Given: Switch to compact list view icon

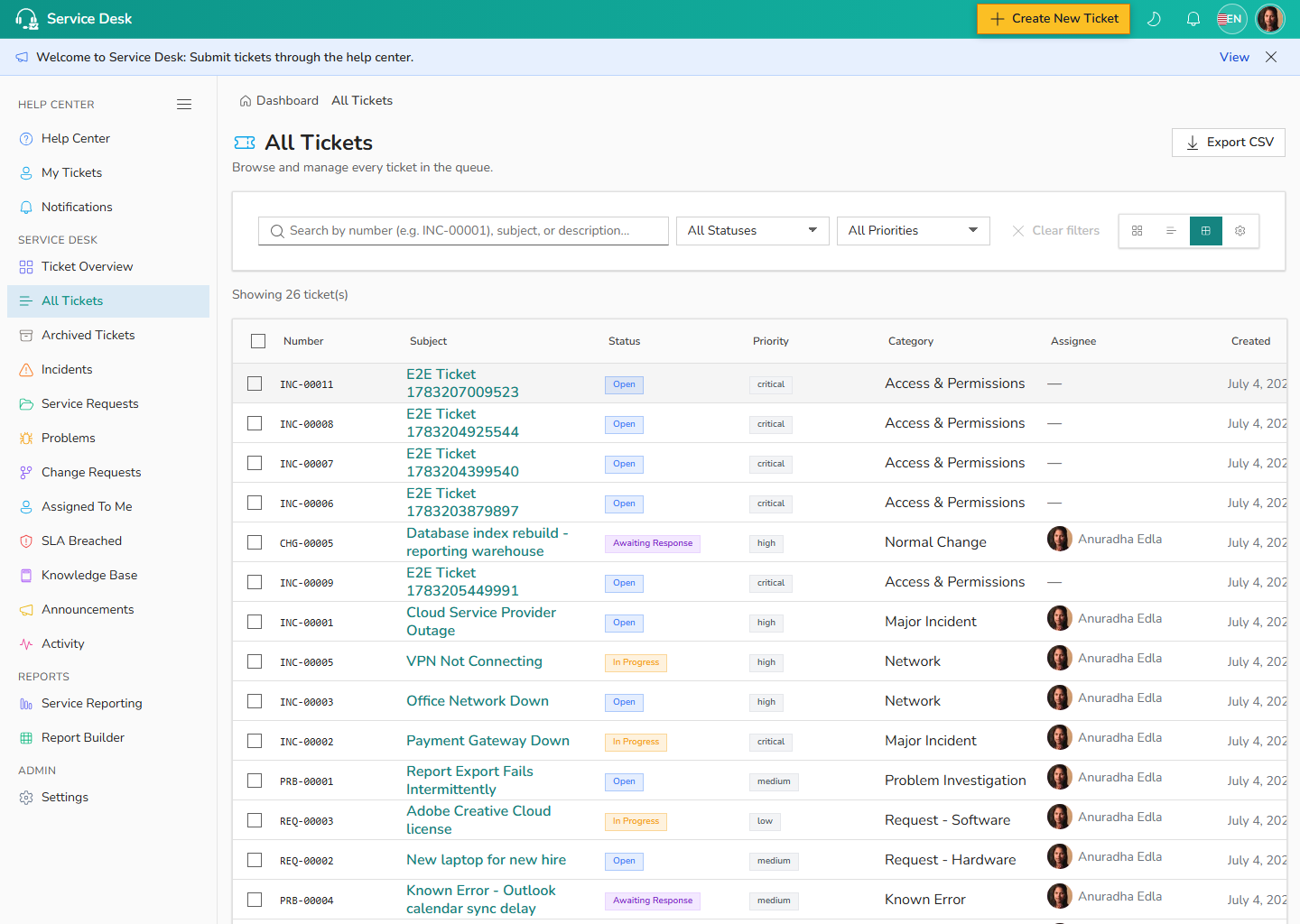Looking at the screenshot, I should click(x=1171, y=231).
